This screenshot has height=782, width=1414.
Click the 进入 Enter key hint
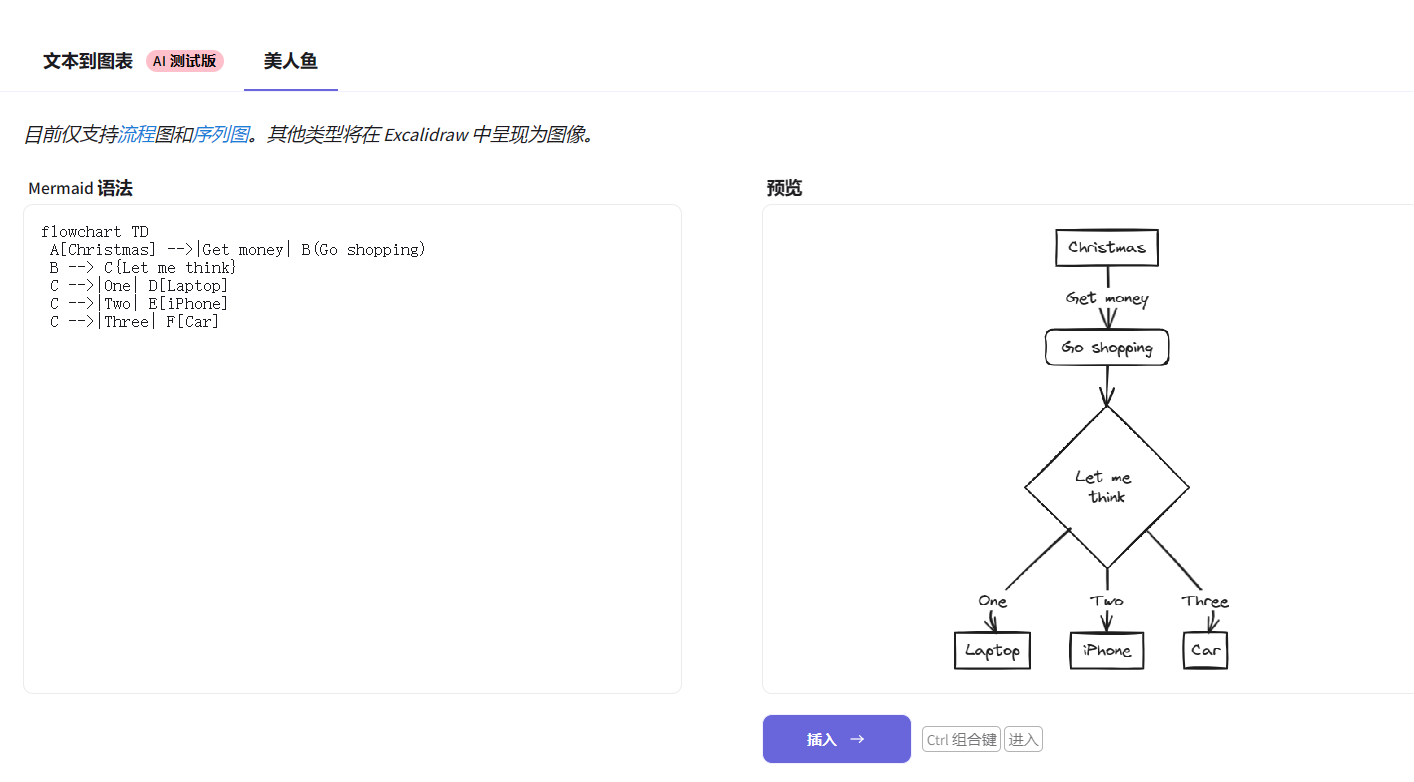[1023, 740]
